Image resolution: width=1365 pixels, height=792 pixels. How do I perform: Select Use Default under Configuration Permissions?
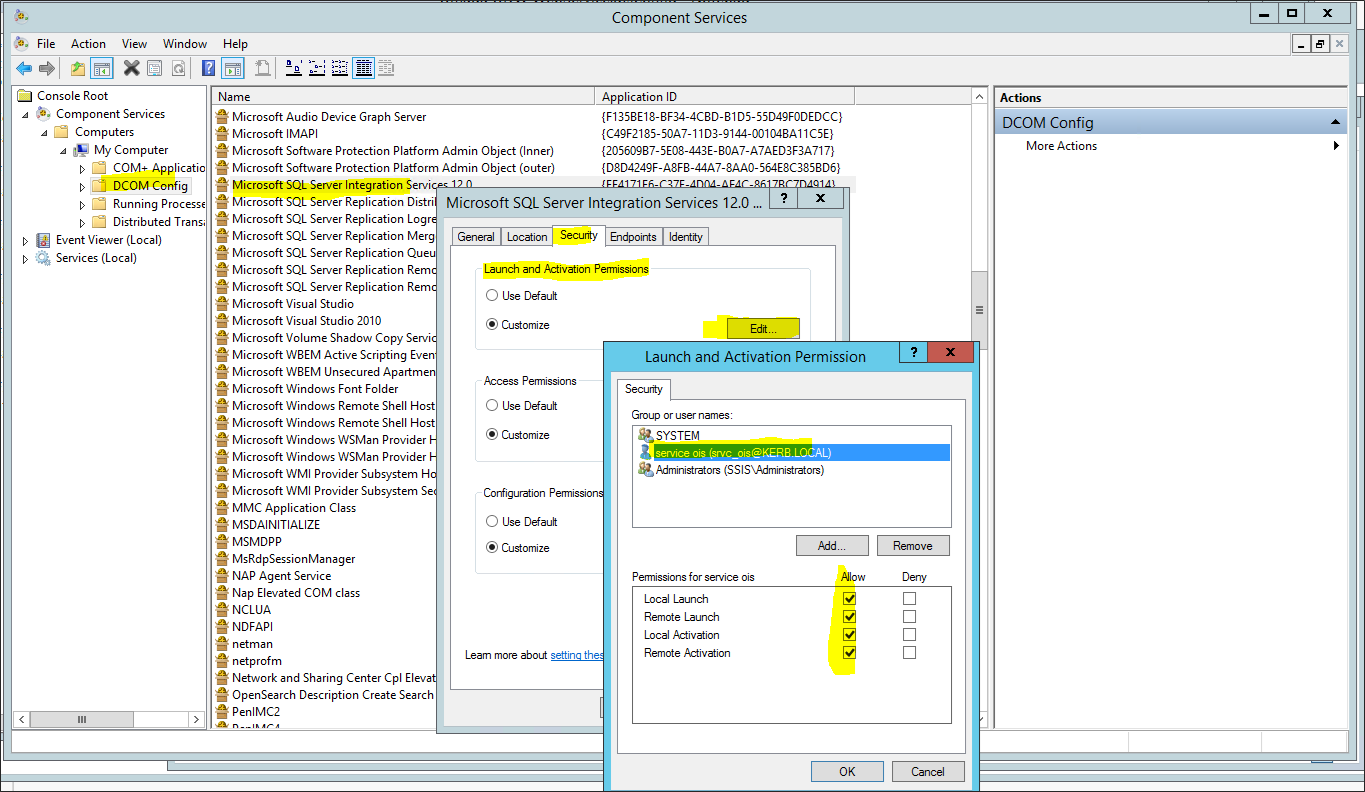coord(492,522)
